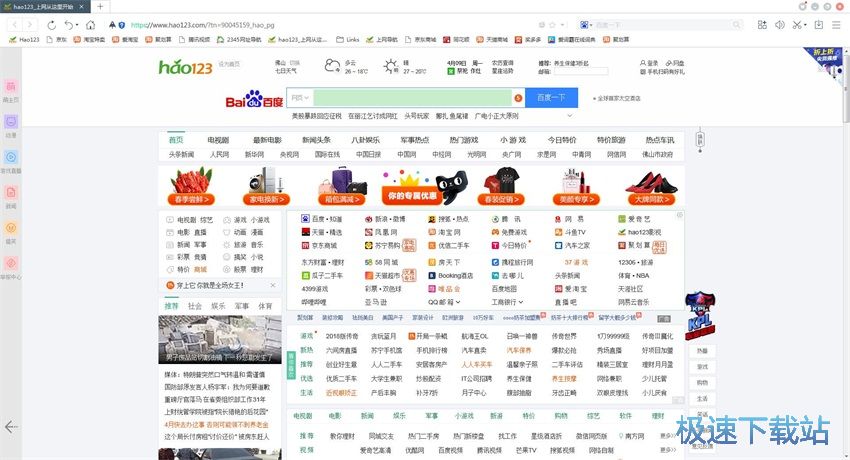Click the KPL badge on the right side
Image resolution: width=850 pixels, height=460 pixels.
point(700,316)
